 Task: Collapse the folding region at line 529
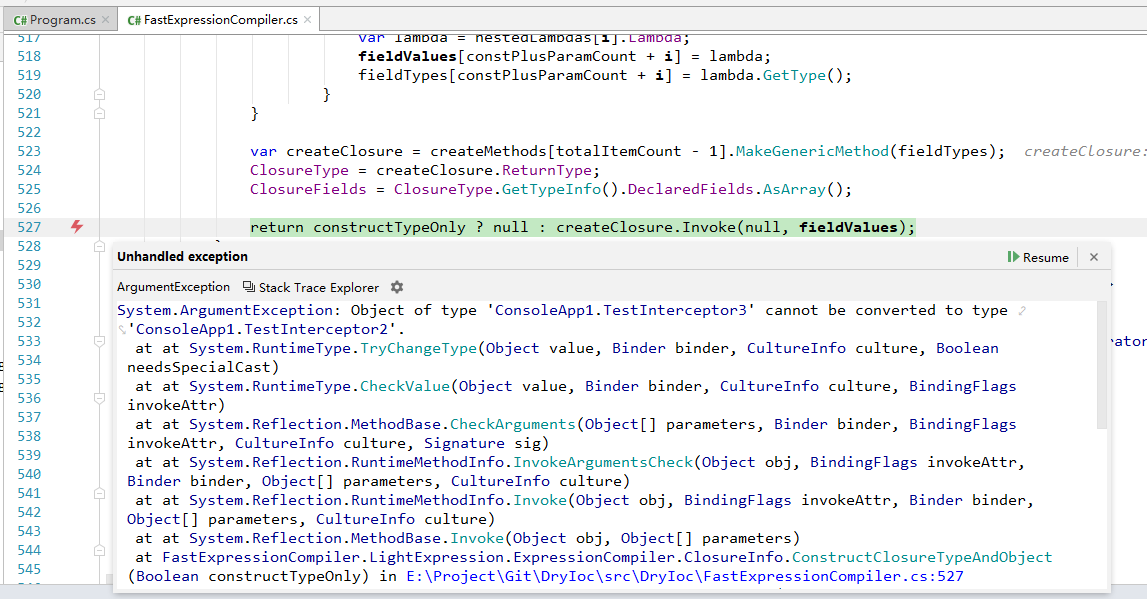tap(99, 246)
